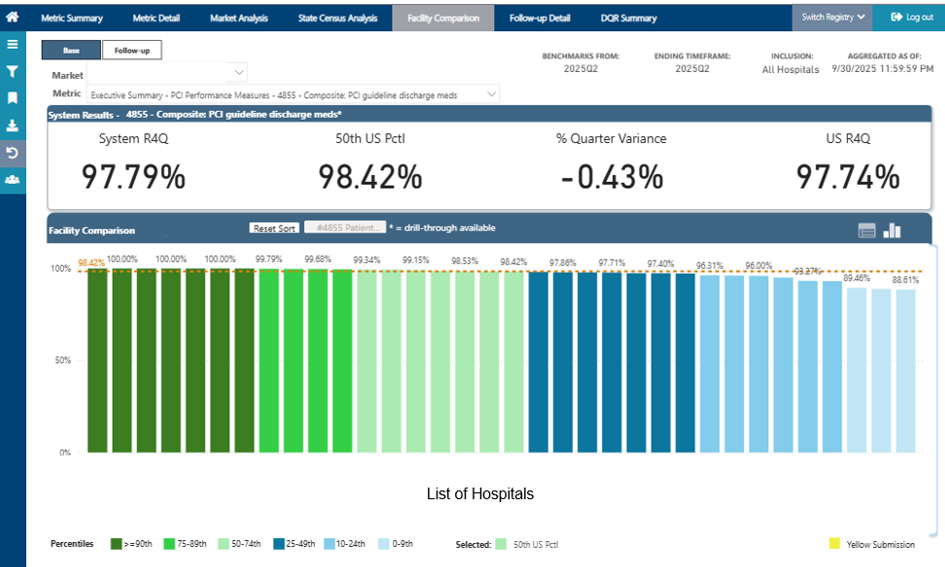Click the home icon in top bar

tap(12, 17)
